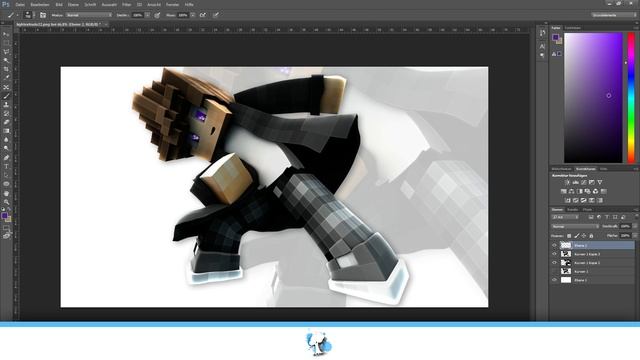This screenshot has width=640, height=360.
Task: Hide the top Ebene 2 layer
Action: pyautogui.click(x=554, y=245)
